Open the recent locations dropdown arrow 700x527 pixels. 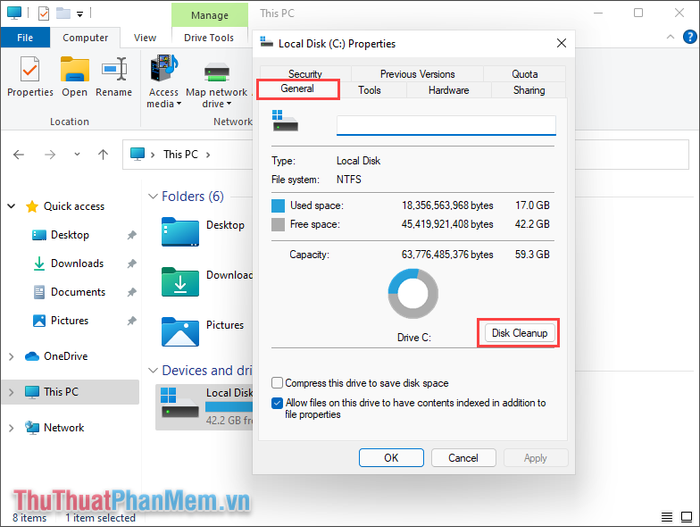coord(77,155)
